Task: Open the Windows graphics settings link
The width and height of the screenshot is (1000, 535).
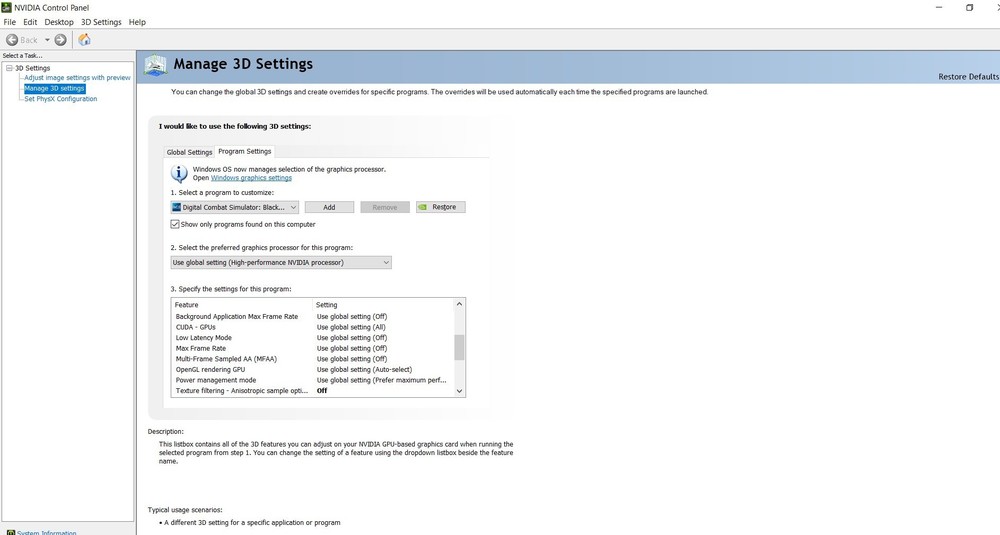Action: coord(251,178)
